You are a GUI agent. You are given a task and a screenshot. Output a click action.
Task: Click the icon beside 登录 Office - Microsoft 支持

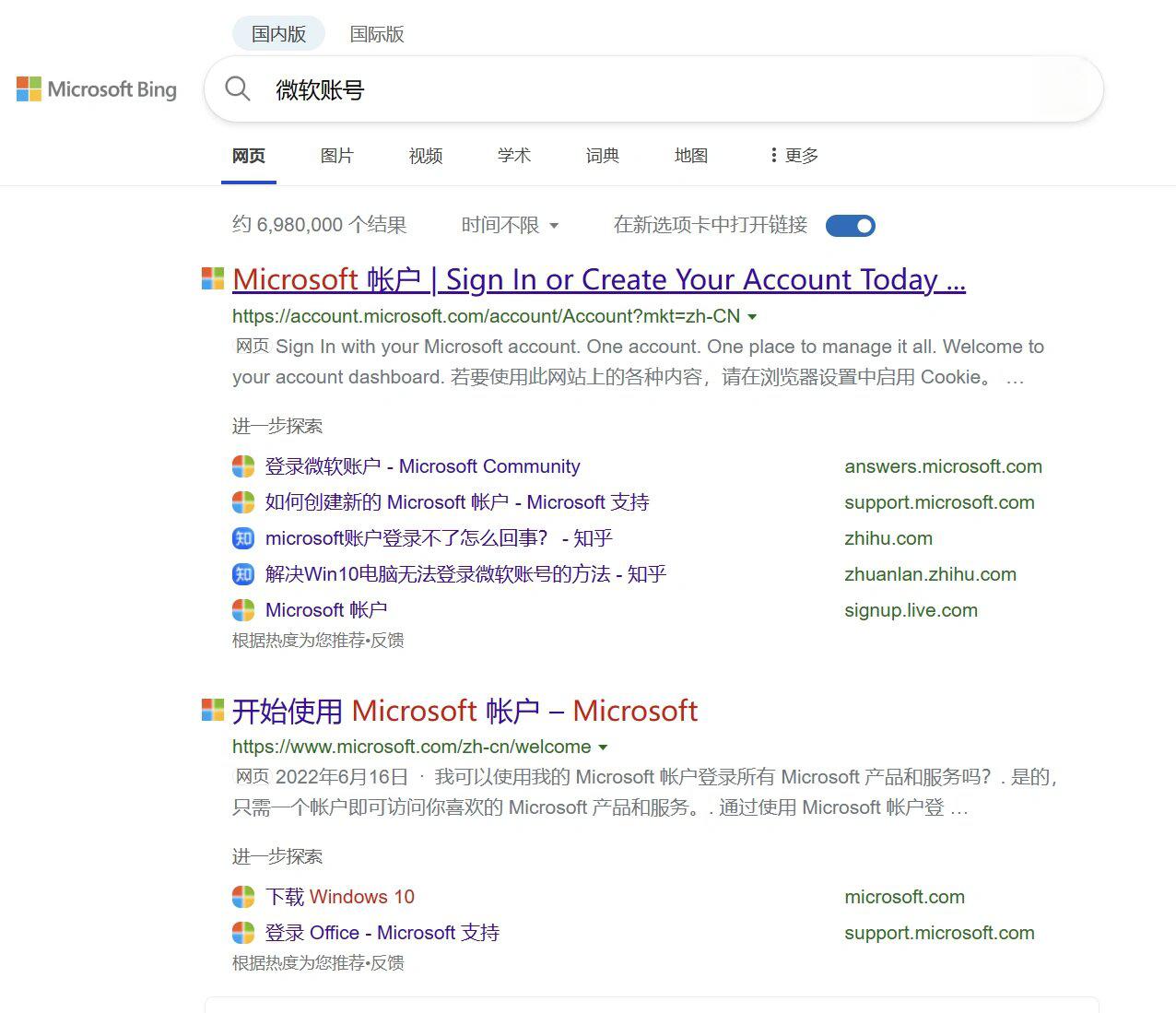(x=243, y=933)
